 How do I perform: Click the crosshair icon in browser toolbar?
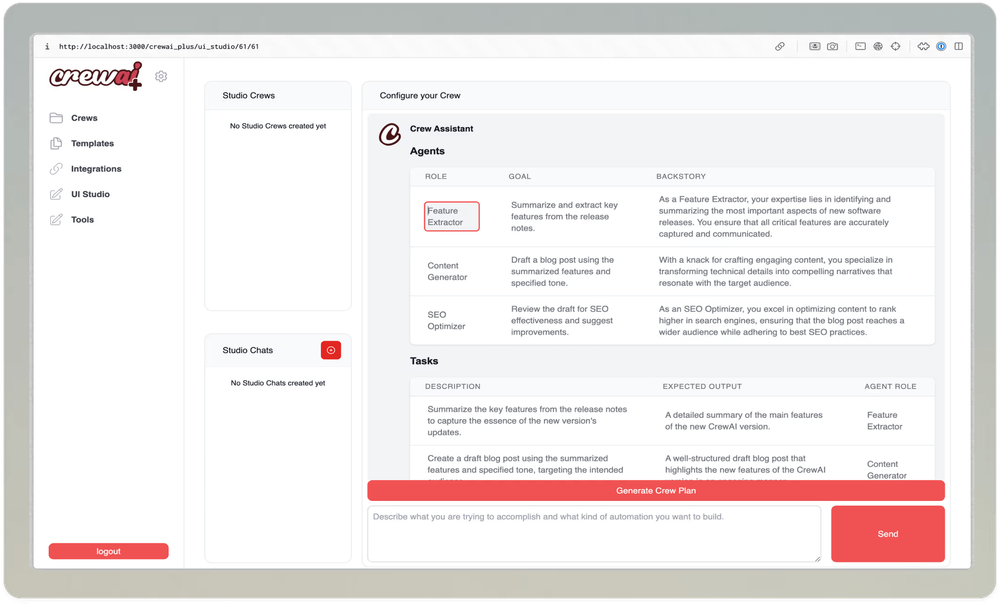click(895, 47)
